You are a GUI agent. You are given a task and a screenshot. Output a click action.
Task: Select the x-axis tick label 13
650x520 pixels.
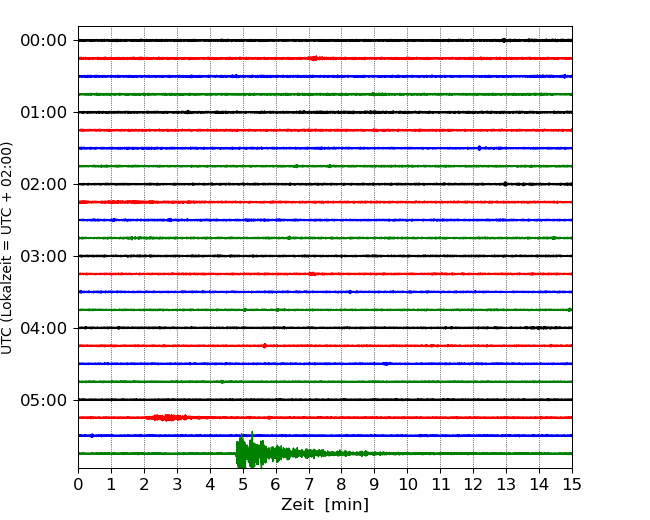click(506, 484)
